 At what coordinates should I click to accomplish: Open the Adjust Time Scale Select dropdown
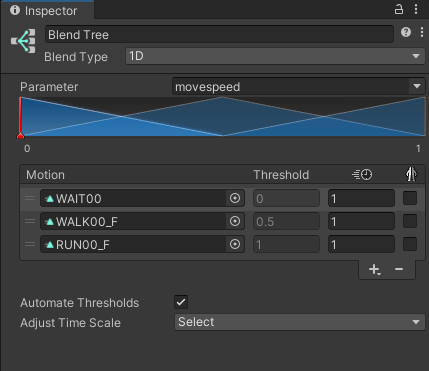(300, 322)
